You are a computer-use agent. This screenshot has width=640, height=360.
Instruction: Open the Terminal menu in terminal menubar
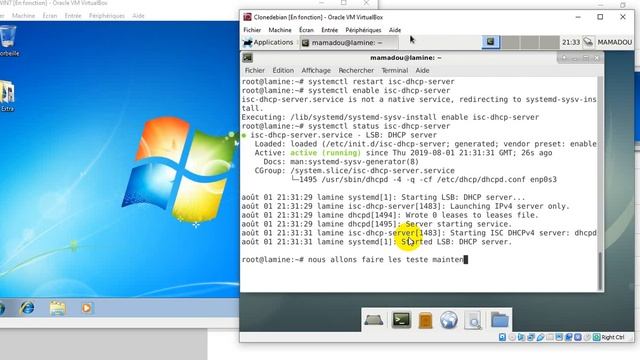point(395,70)
